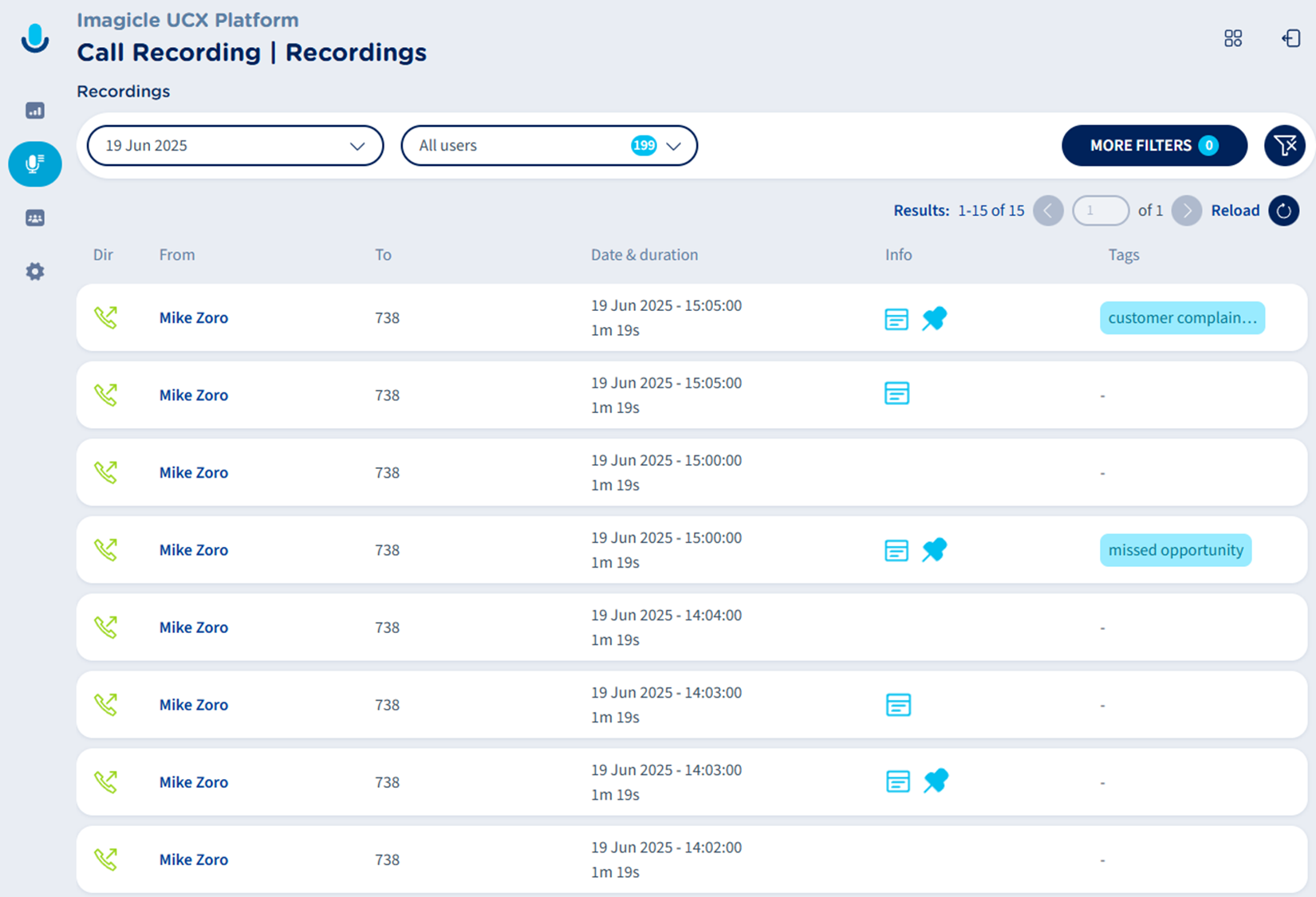The height and width of the screenshot is (897, 1316).
Task: Open Mike Zoro link in 14:04:00 row
Action: click(x=194, y=628)
